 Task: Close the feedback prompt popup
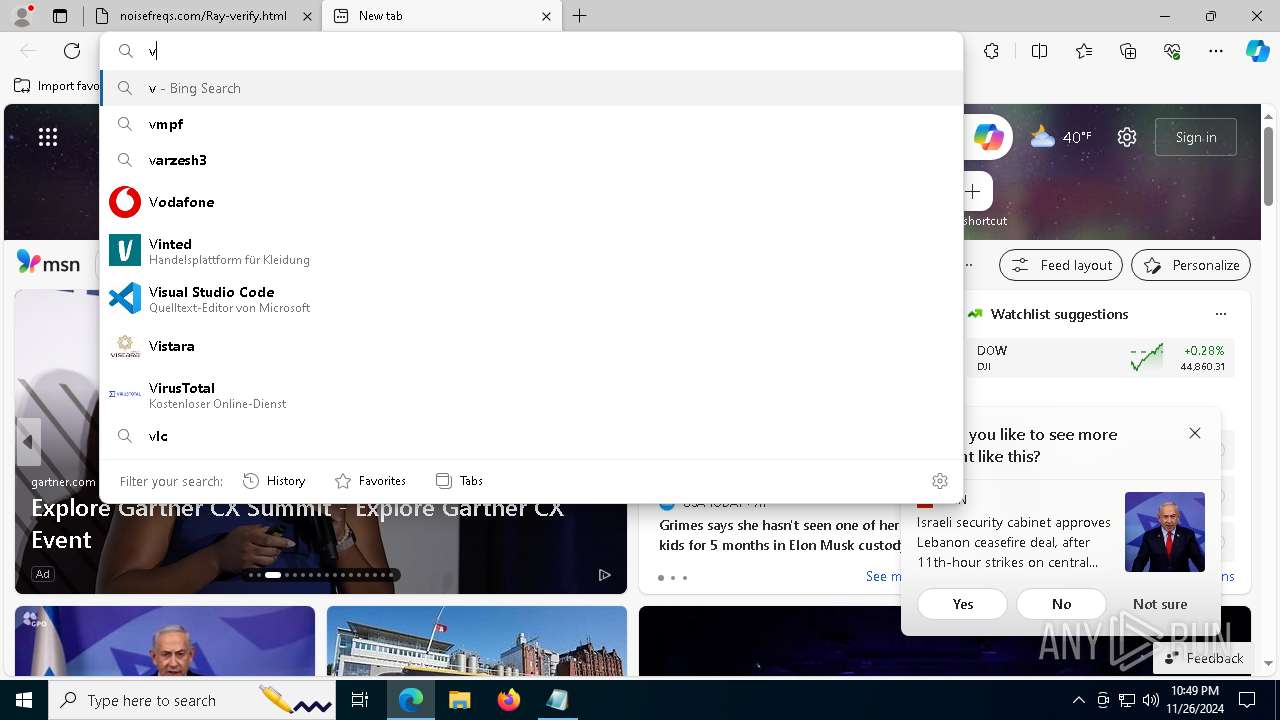coord(1195,433)
